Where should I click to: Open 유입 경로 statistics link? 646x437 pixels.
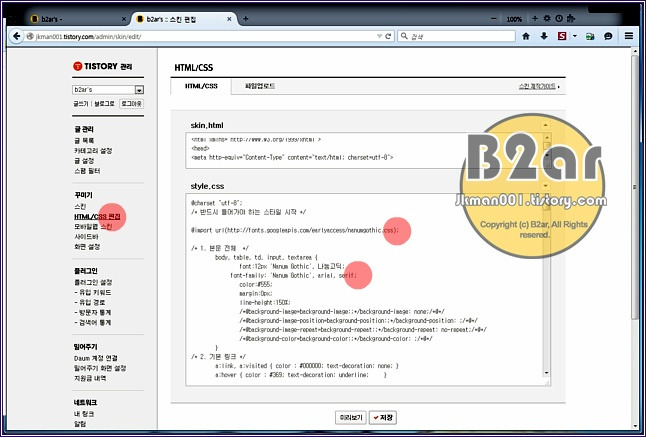pyautogui.click(x=90, y=302)
